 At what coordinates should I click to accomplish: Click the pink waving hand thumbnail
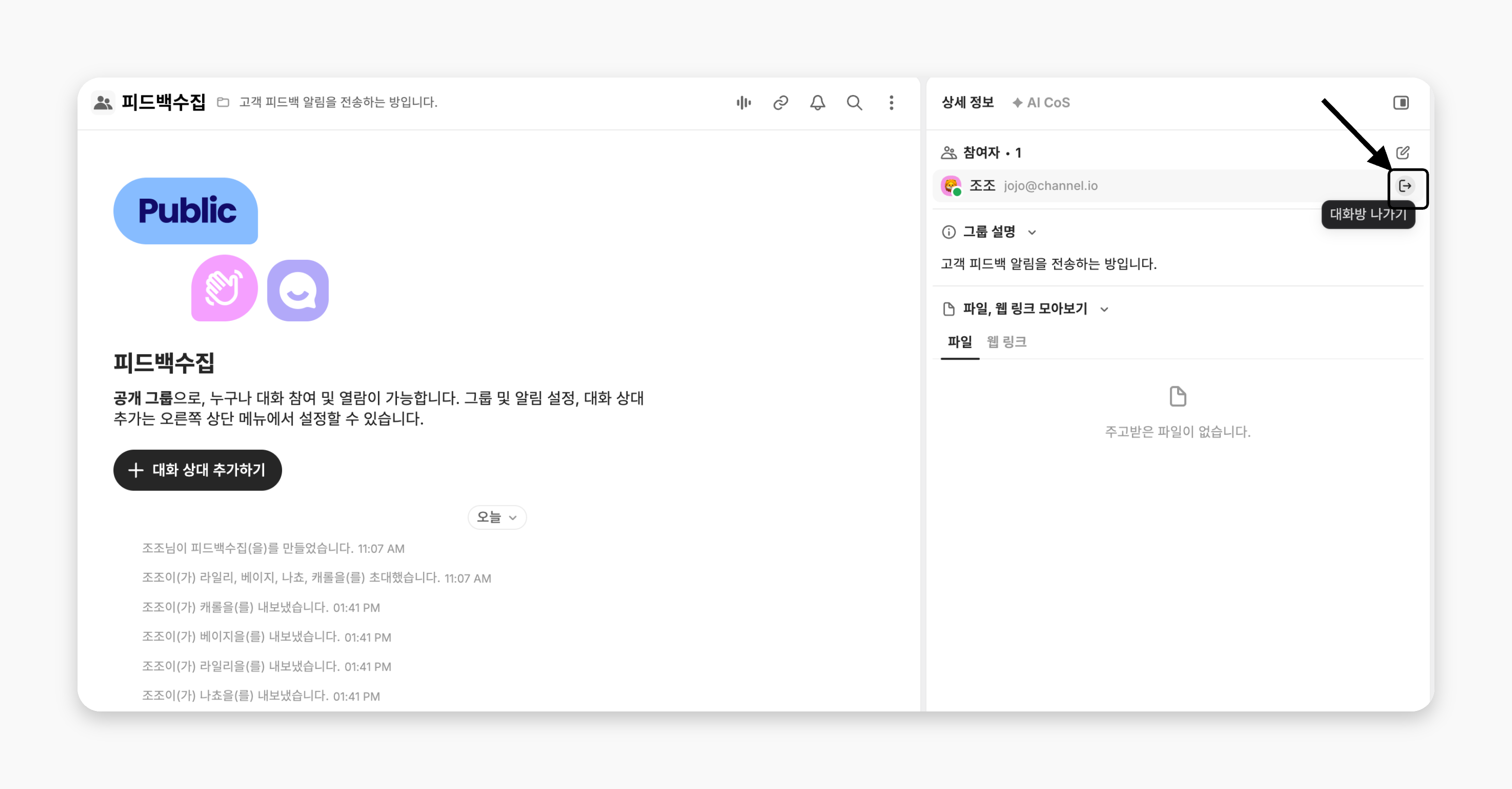coord(225,288)
